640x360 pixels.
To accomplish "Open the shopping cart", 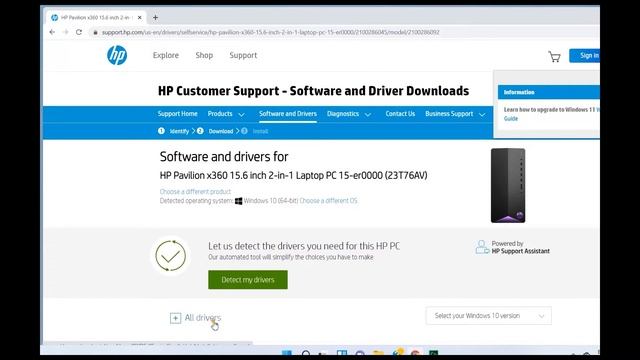I will (554, 56).
